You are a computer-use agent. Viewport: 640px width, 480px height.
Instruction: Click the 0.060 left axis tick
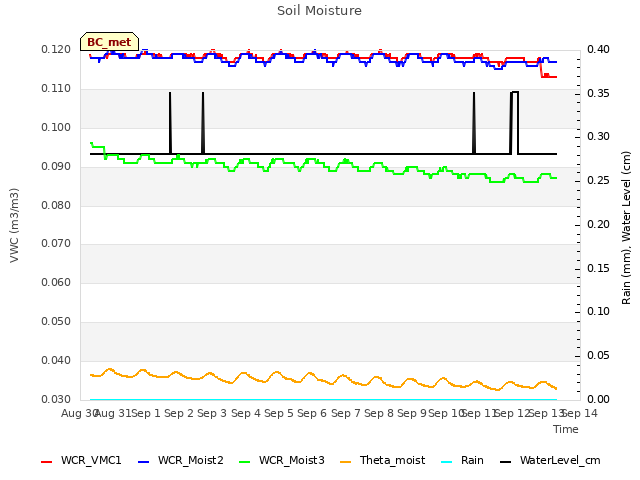[56, 282]
